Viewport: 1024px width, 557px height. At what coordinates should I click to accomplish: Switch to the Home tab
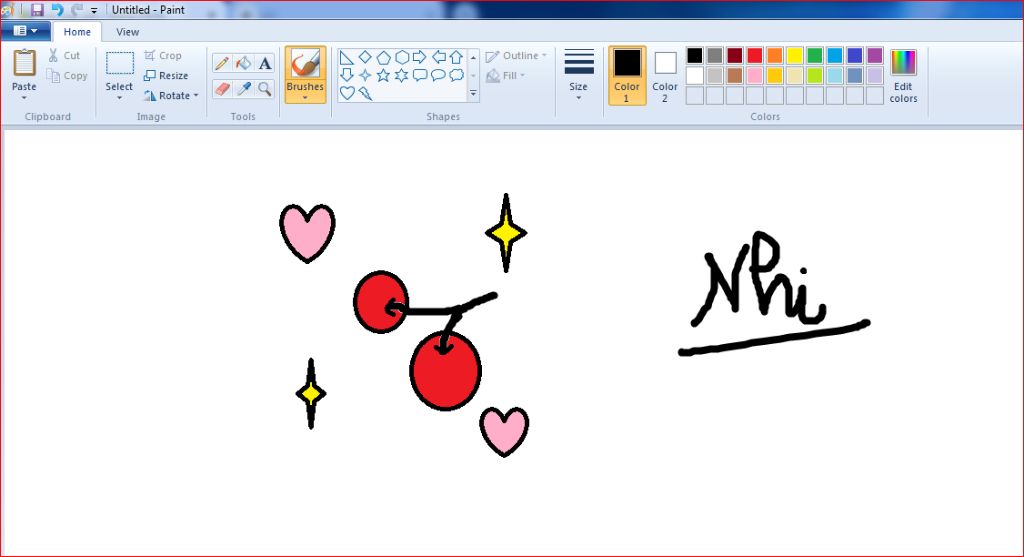(x=77, y=31)
